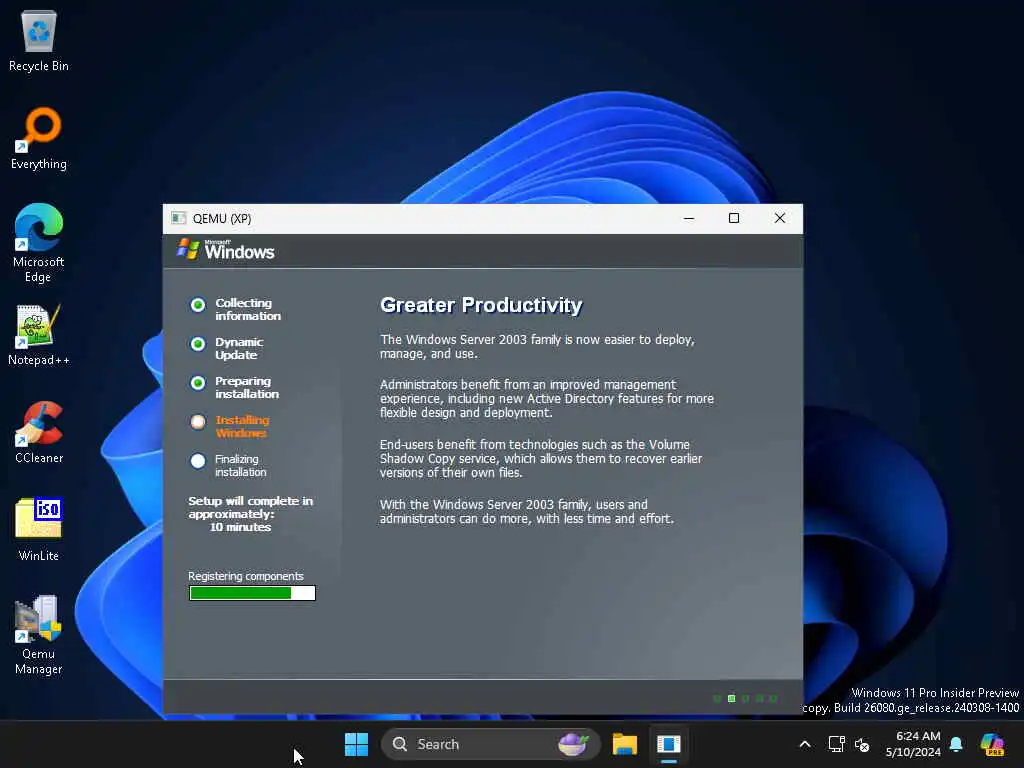
Task: Launch Notepad++ desktop shortcut
Action: (x=39, y=334)
